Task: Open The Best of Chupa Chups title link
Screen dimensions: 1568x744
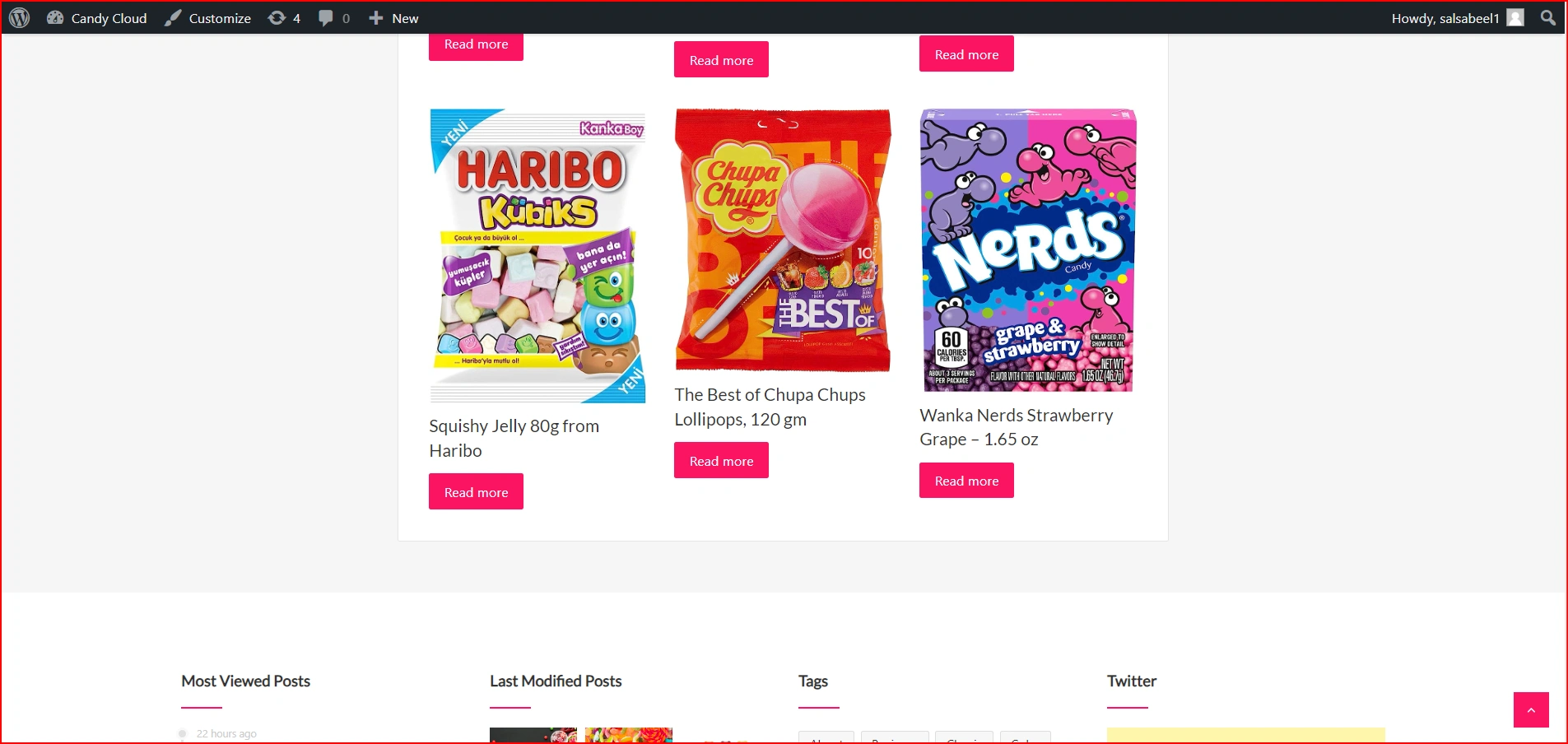Action: coord(770,407)
